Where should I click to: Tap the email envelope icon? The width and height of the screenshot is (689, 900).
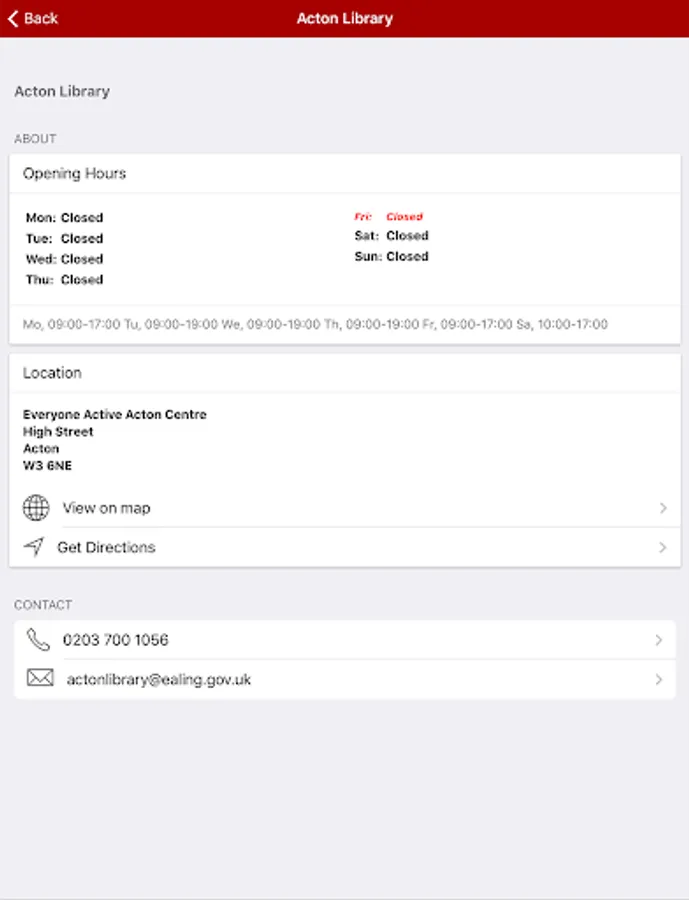tap(40, 679)
